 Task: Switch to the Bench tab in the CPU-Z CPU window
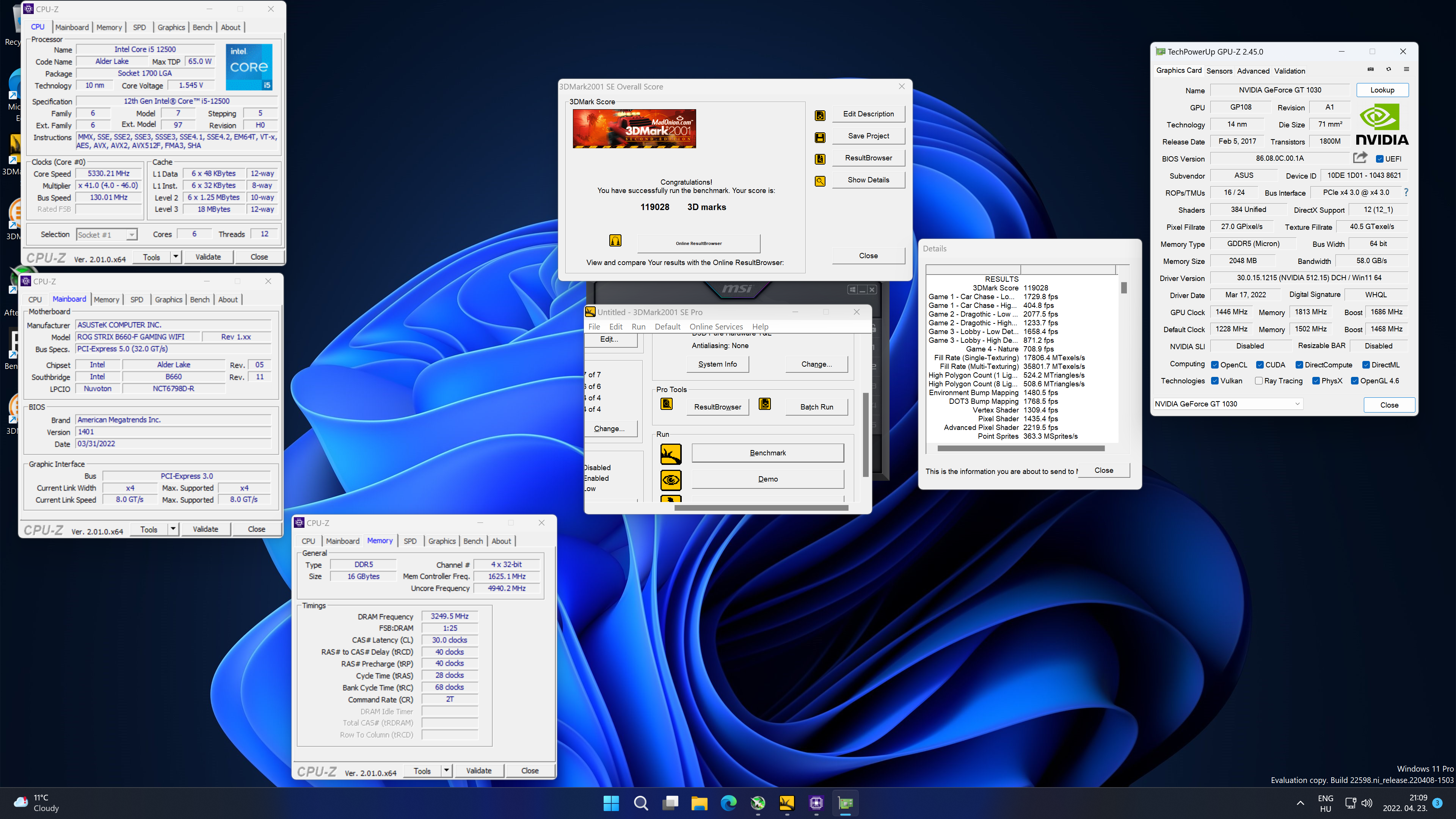[x=202, y=27]
